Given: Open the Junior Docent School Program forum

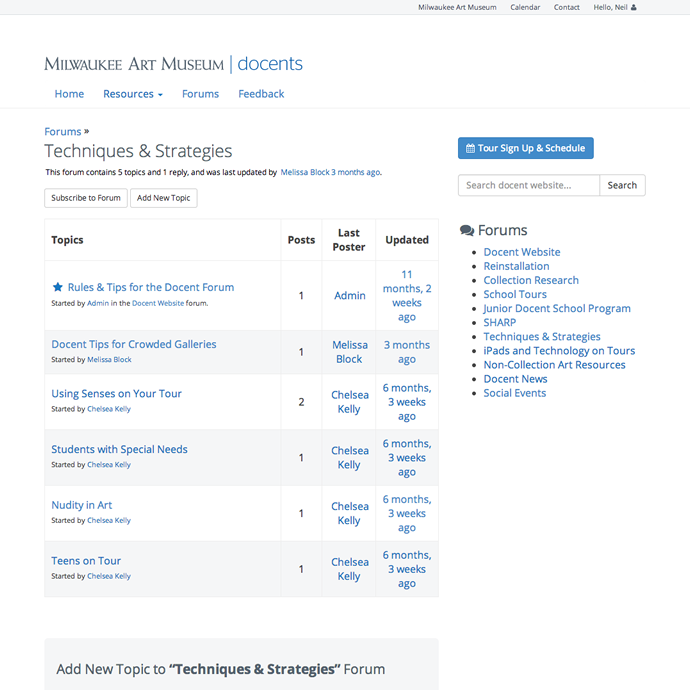Looking at the screenshot, I should click(x=557, y=308).
